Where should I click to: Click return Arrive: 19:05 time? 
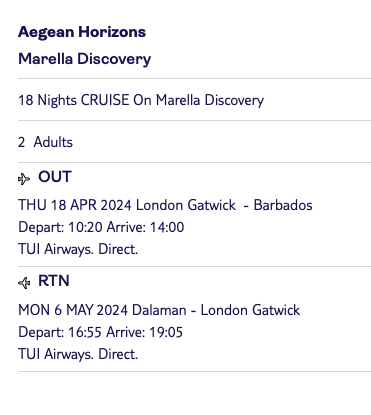point(145,332)
